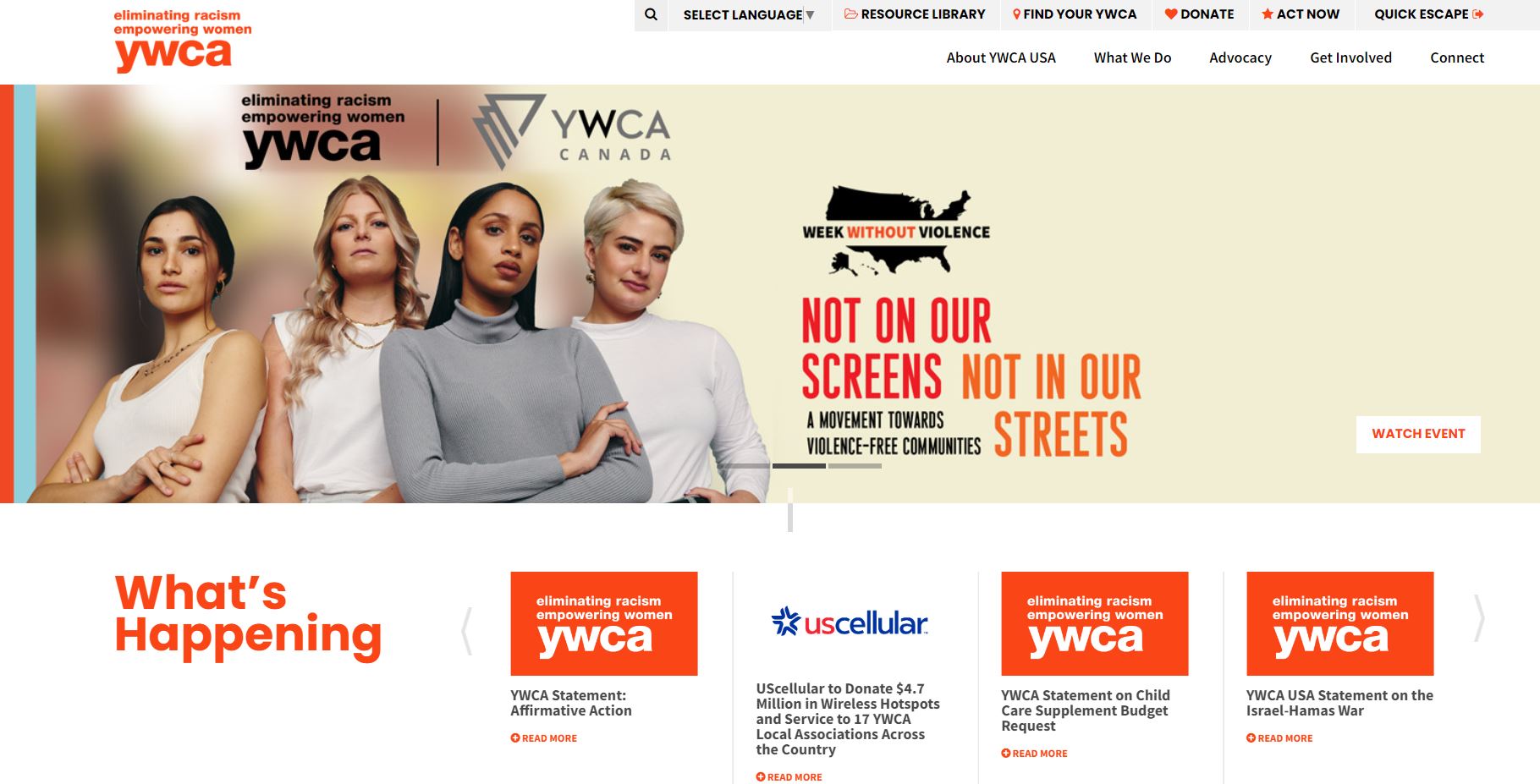Open the Get Involved menu
The width and height of the screenshot is (1540, 784).
pos(1350,58)
